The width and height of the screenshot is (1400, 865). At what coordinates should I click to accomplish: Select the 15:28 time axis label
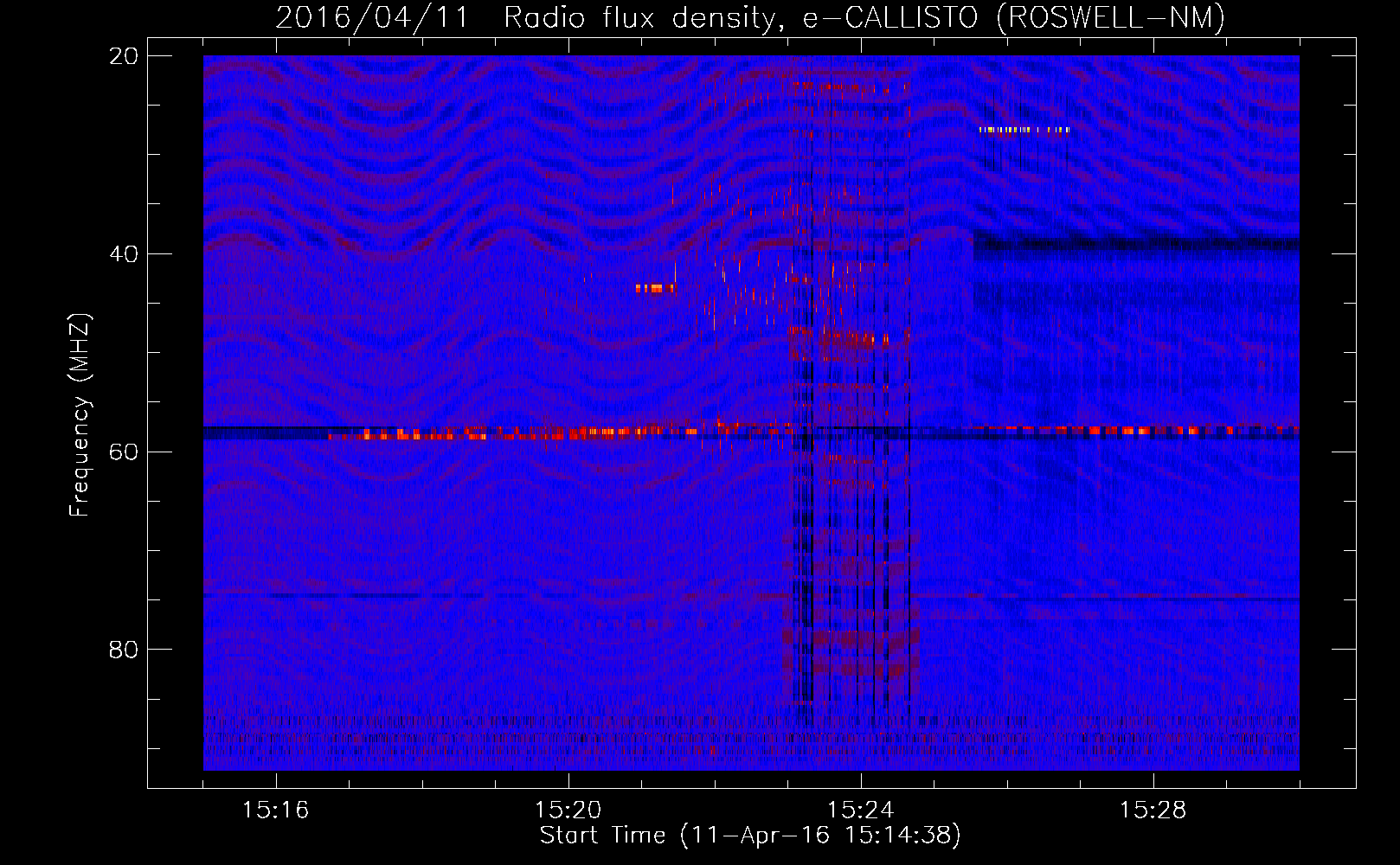(1153, 811)
